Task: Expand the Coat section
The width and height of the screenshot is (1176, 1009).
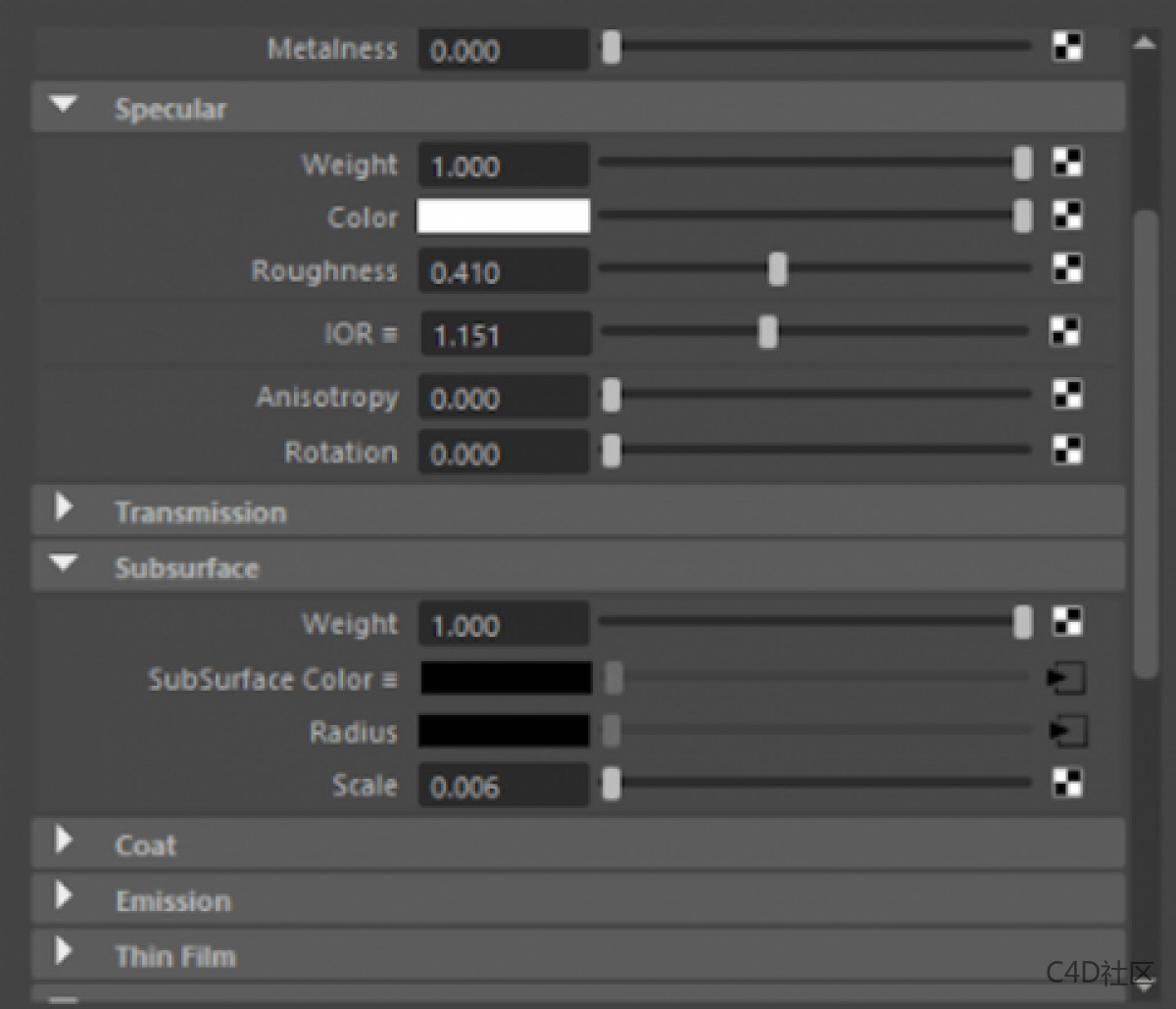Action: (x=65, y=841)
